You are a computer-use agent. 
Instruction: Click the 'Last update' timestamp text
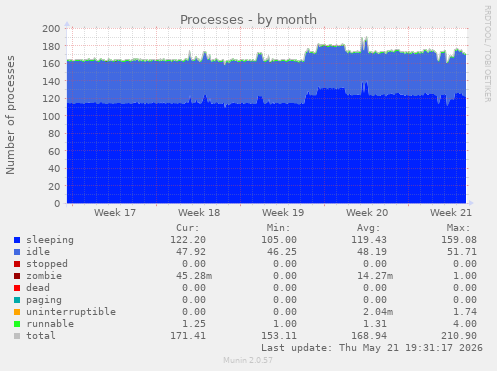(372, 348)
